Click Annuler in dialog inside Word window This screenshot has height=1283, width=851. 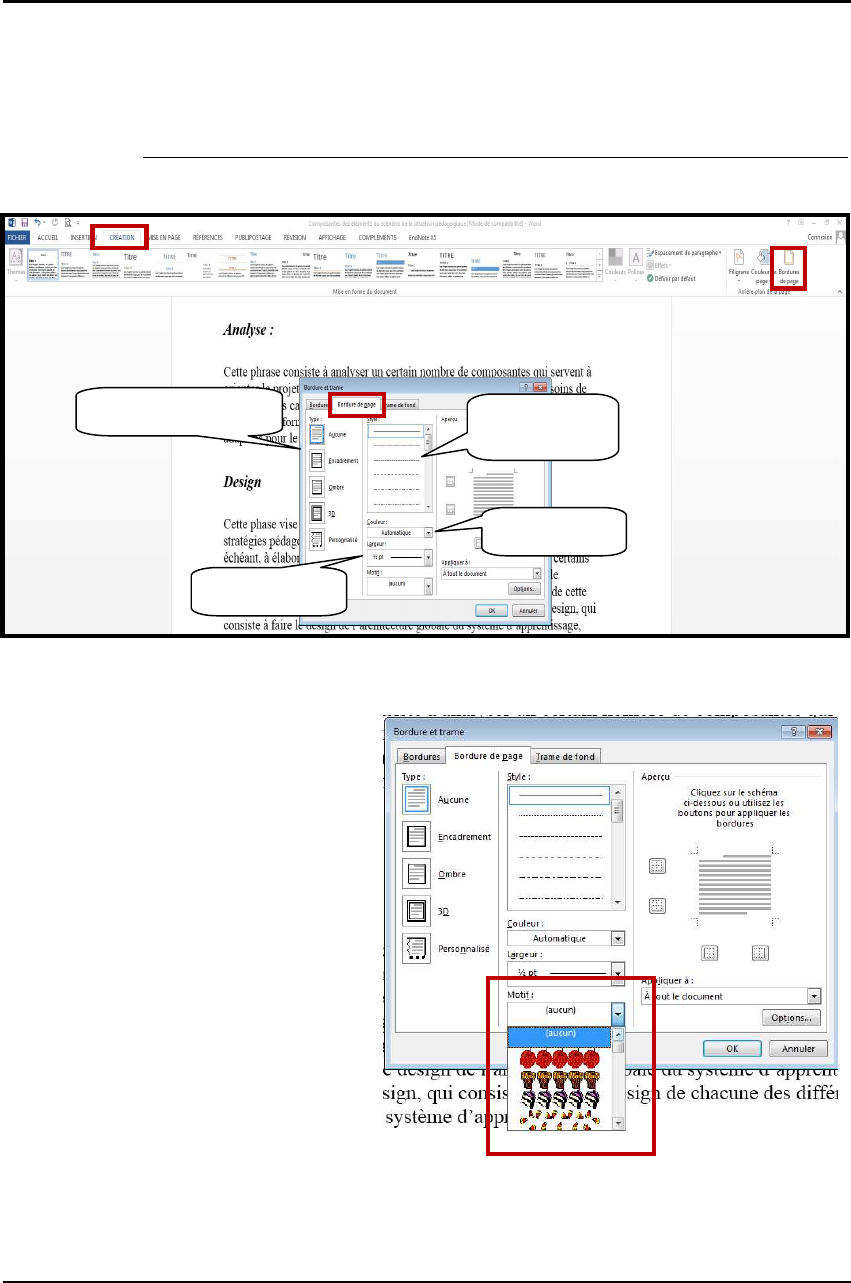(528, 610)
